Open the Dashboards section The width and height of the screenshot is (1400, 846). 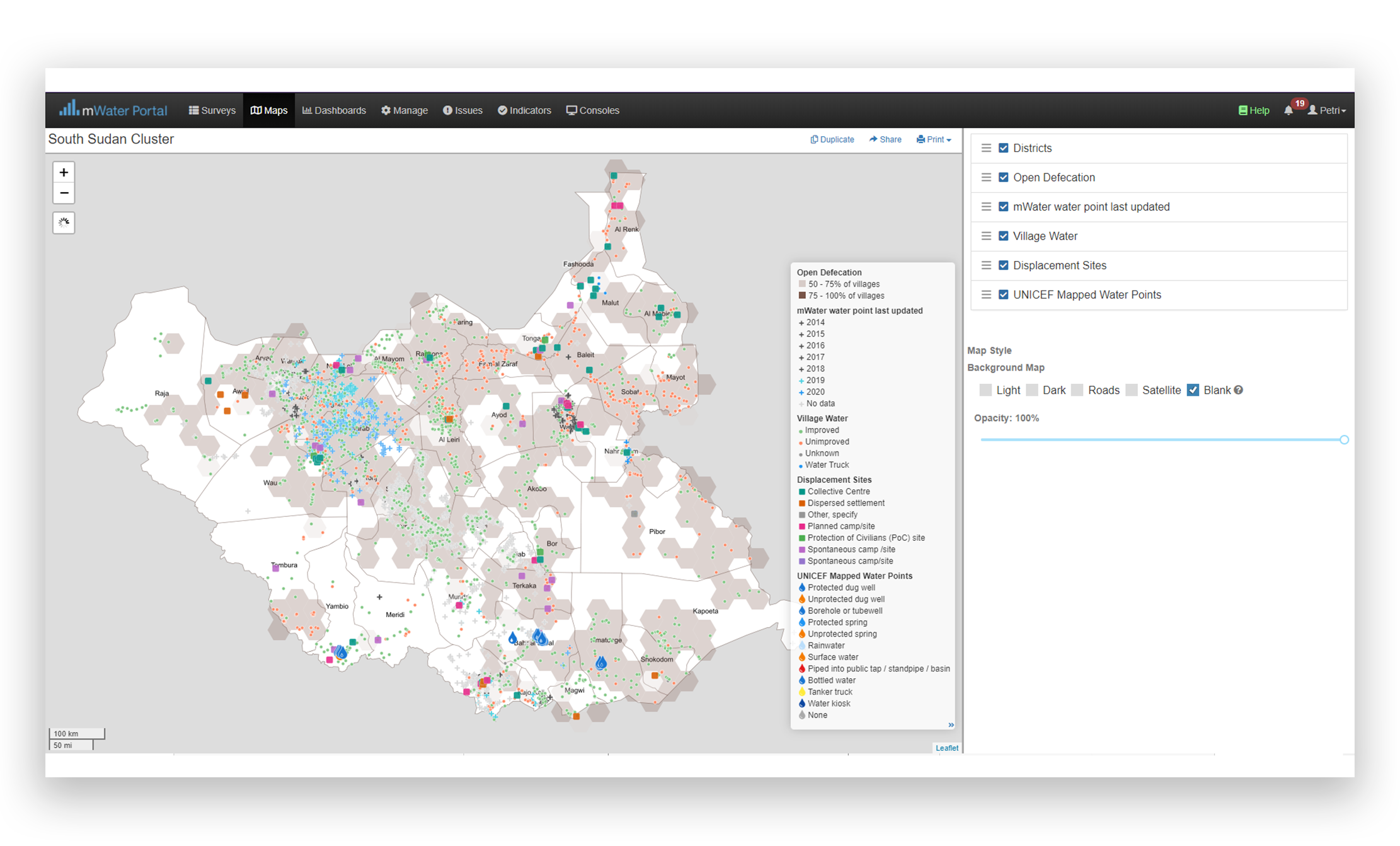334,110
